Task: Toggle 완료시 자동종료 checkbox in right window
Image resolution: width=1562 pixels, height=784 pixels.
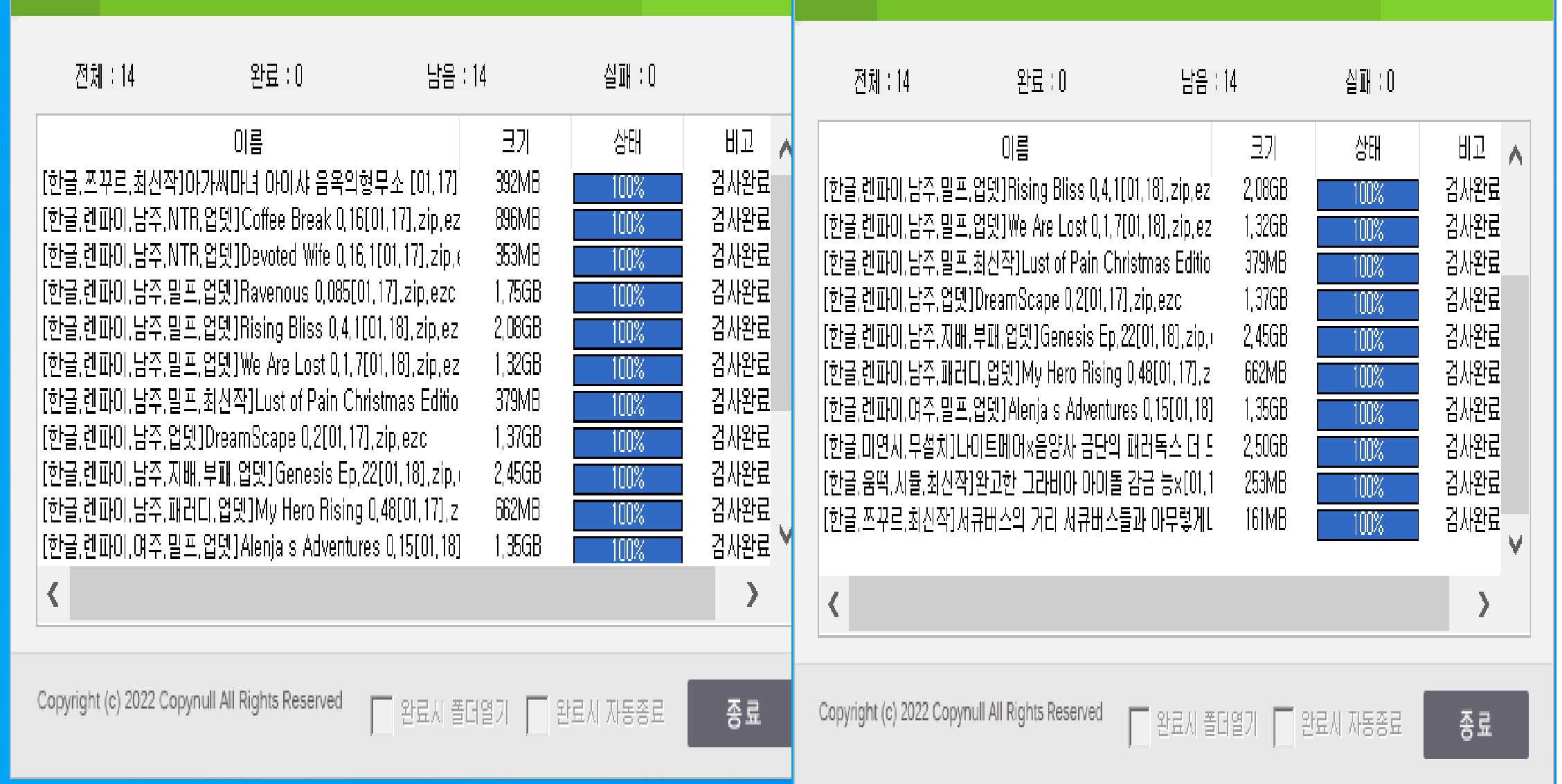Action: click(x=1283, y=727)
